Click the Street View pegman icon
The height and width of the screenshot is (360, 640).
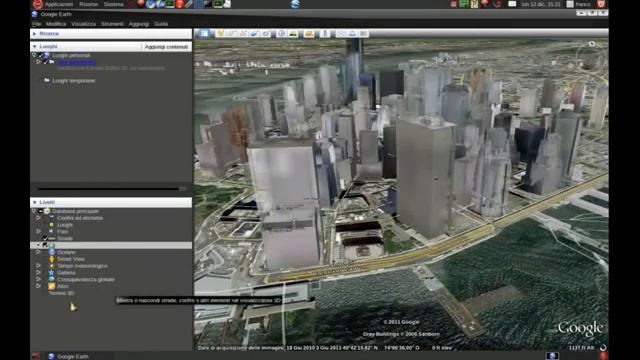(x=52, y=259)
